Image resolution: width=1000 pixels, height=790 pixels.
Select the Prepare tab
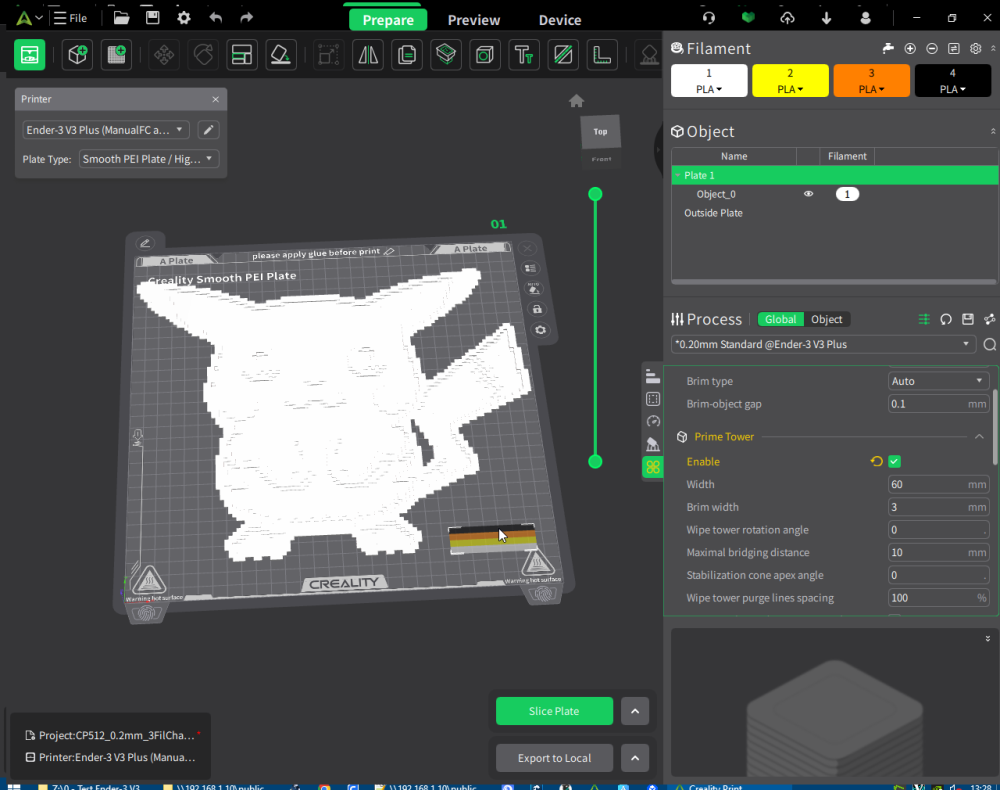(388, 20)
